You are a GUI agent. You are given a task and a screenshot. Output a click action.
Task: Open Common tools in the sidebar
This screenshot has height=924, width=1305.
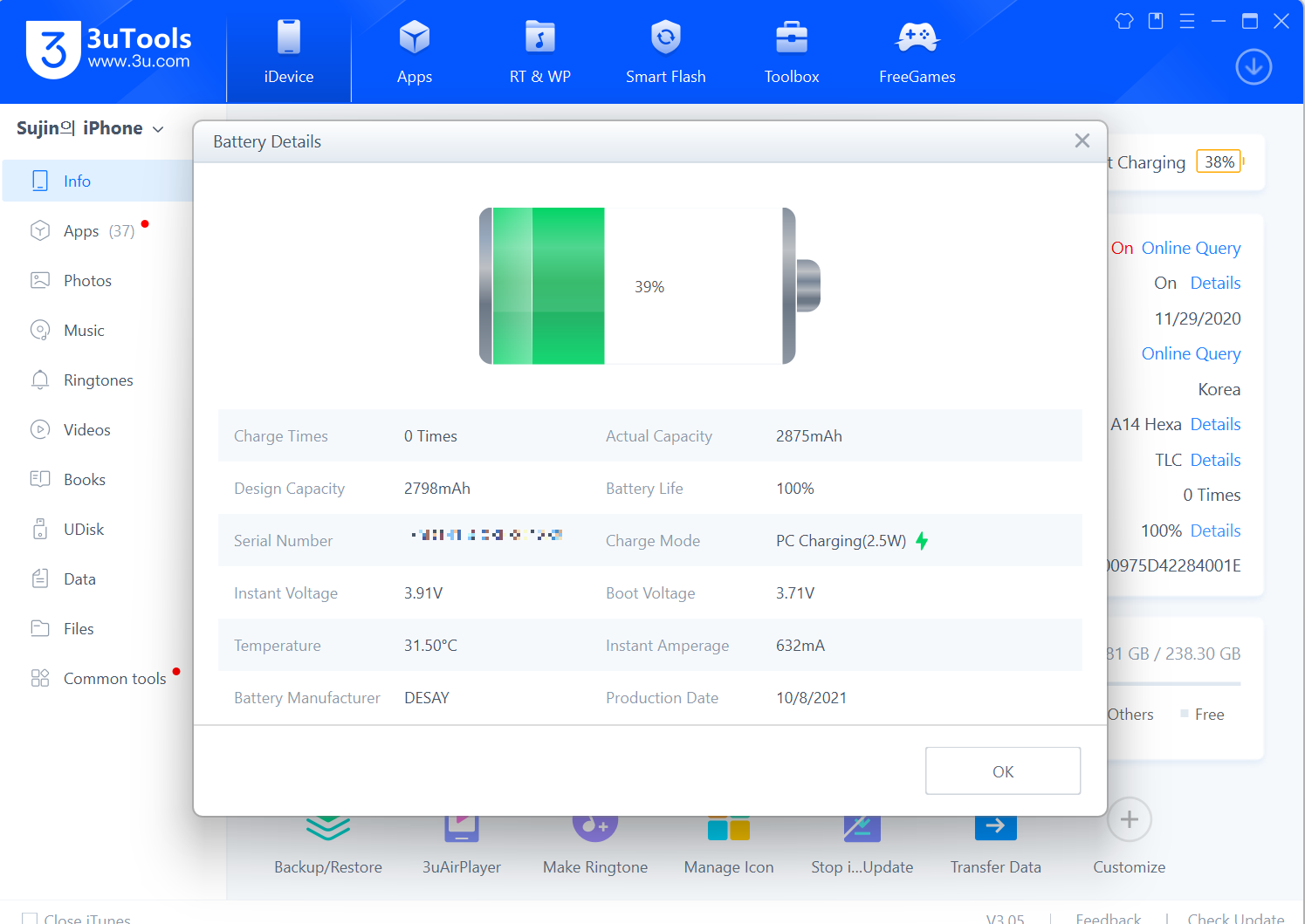click(x=98, y=678)
